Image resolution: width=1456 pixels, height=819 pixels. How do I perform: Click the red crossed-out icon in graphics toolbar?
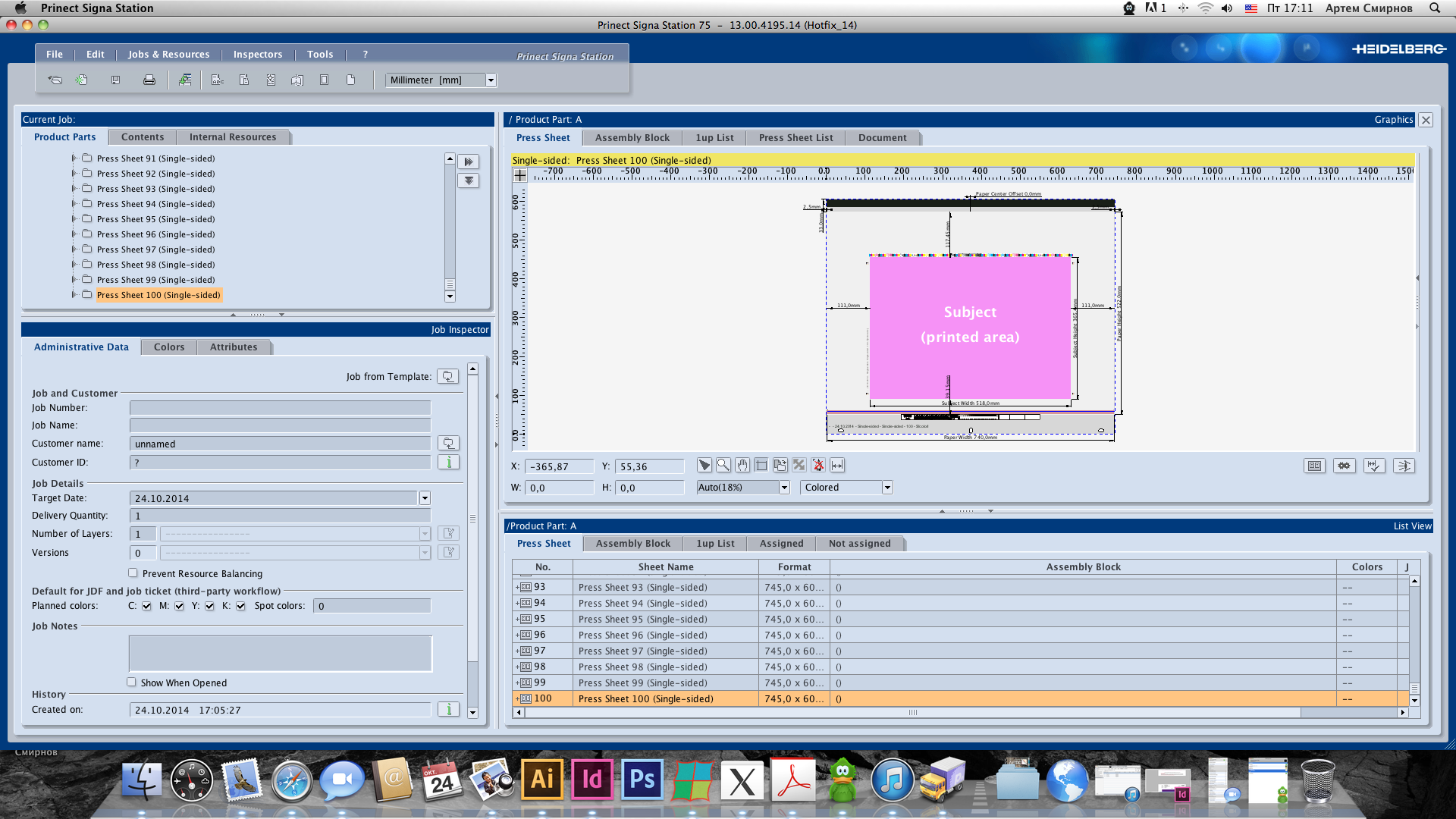click(818, 465)
